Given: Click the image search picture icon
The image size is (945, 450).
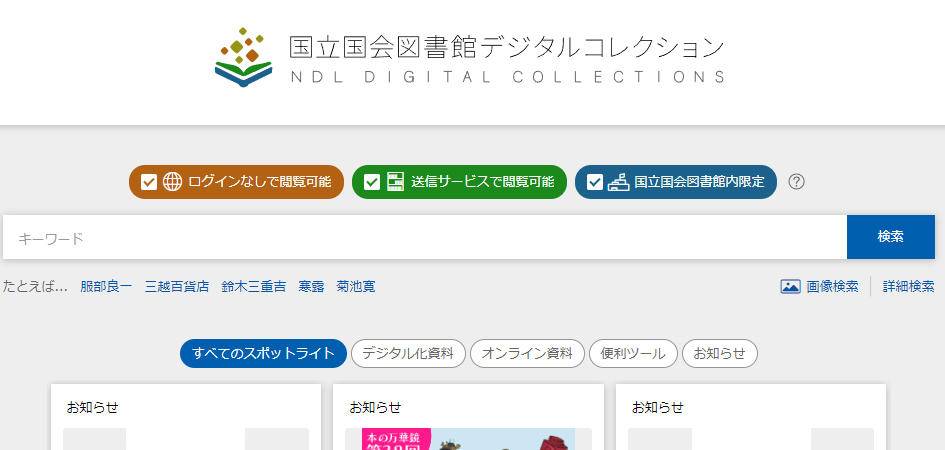Looking at the screenshot, I should (x=790, y=286).
